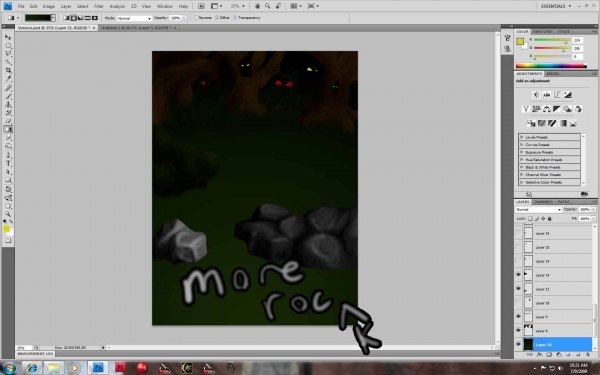
Task: Select the Elliptical Marquee tool
Action: click(x=8, y=46)
